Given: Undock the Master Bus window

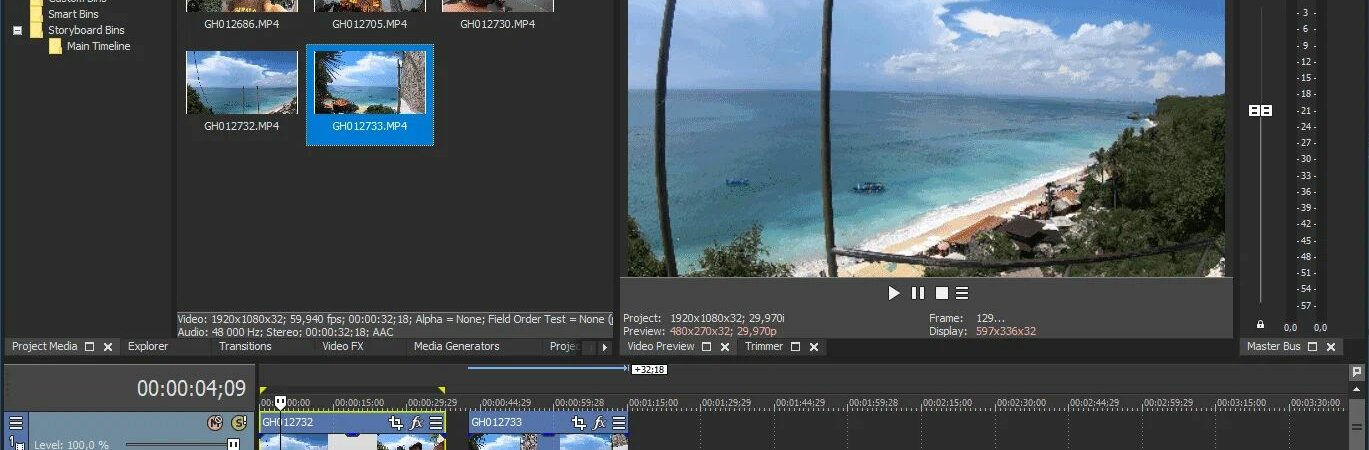Looking at the screenshot, I should (1312, 346).
